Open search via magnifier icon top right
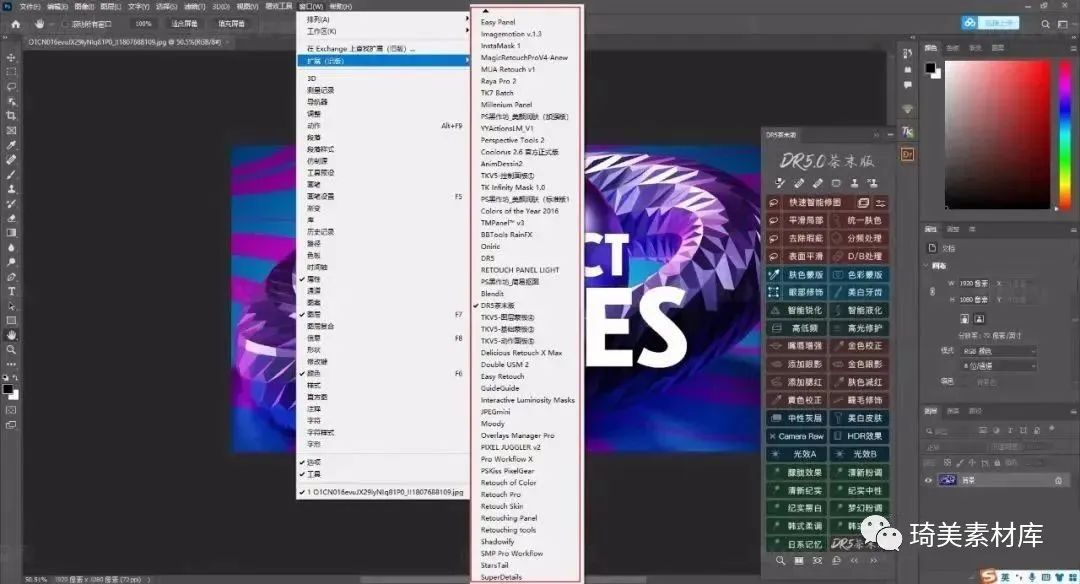This screenshot has width=1080, height=584. point(1046,24)
